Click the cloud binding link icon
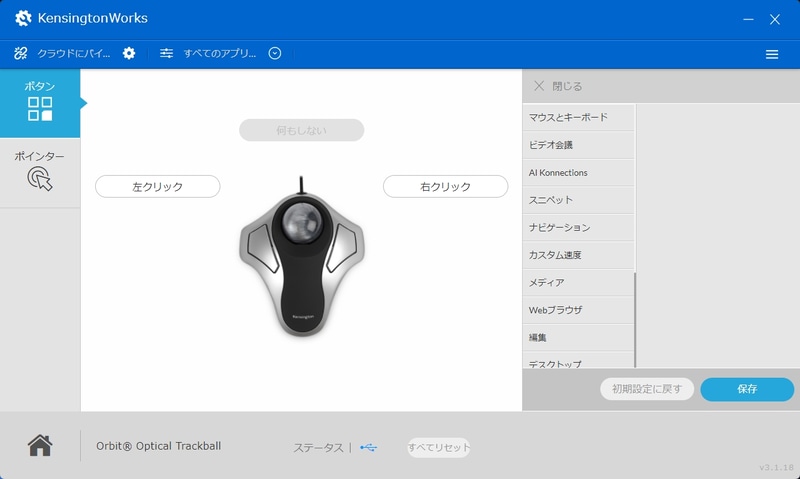The width and height of the screenshot is (800, 479). tap(20, 53)
